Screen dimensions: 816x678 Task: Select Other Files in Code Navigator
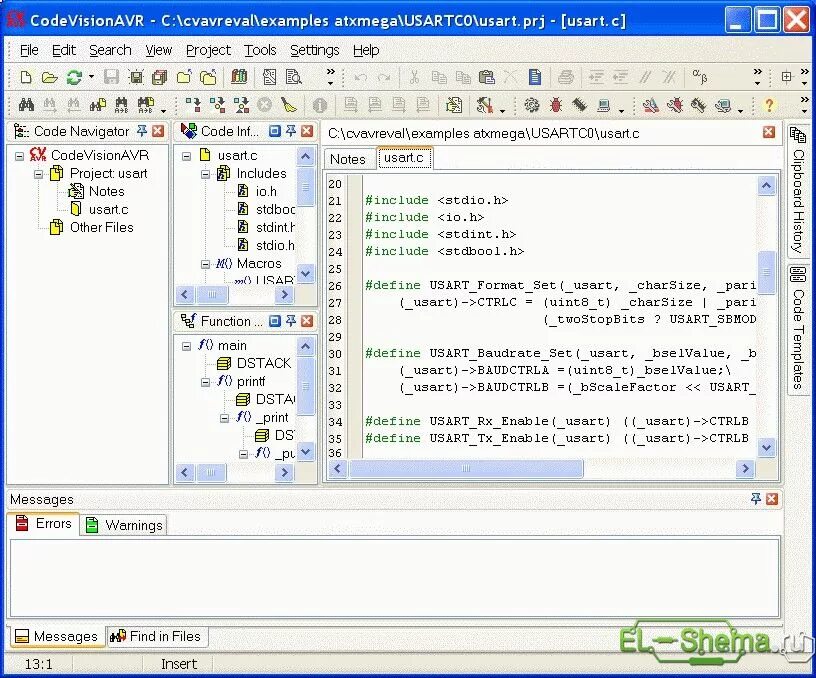101,227
